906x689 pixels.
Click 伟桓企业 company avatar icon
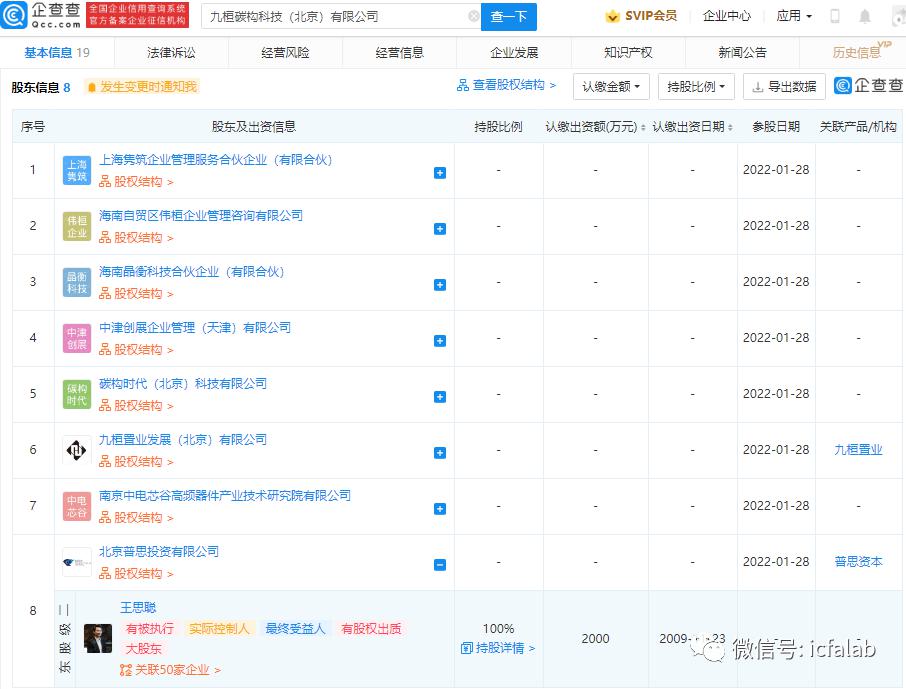[77, 227]
